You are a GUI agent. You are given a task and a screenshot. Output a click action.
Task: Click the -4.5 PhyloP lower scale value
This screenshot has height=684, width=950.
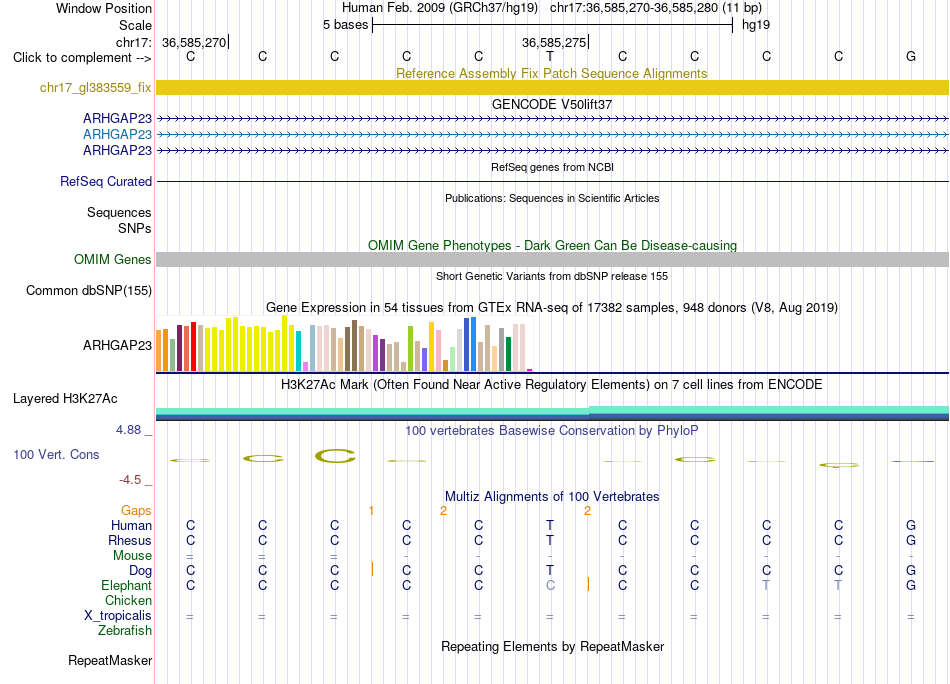130,480
